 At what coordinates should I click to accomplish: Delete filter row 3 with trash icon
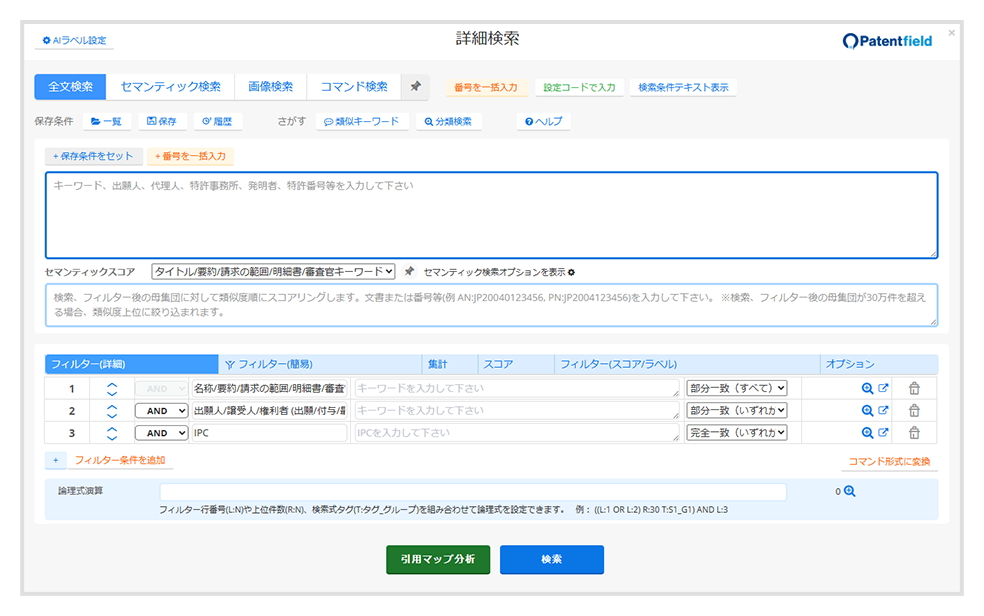914,432
